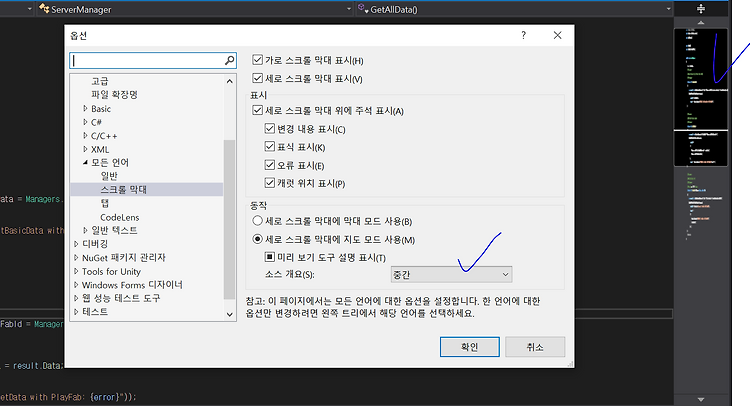The image size is (750, 406).
Task: Select 지도 모드 사용 radio button
Action: pyautogui.click(x=257, y=239)
